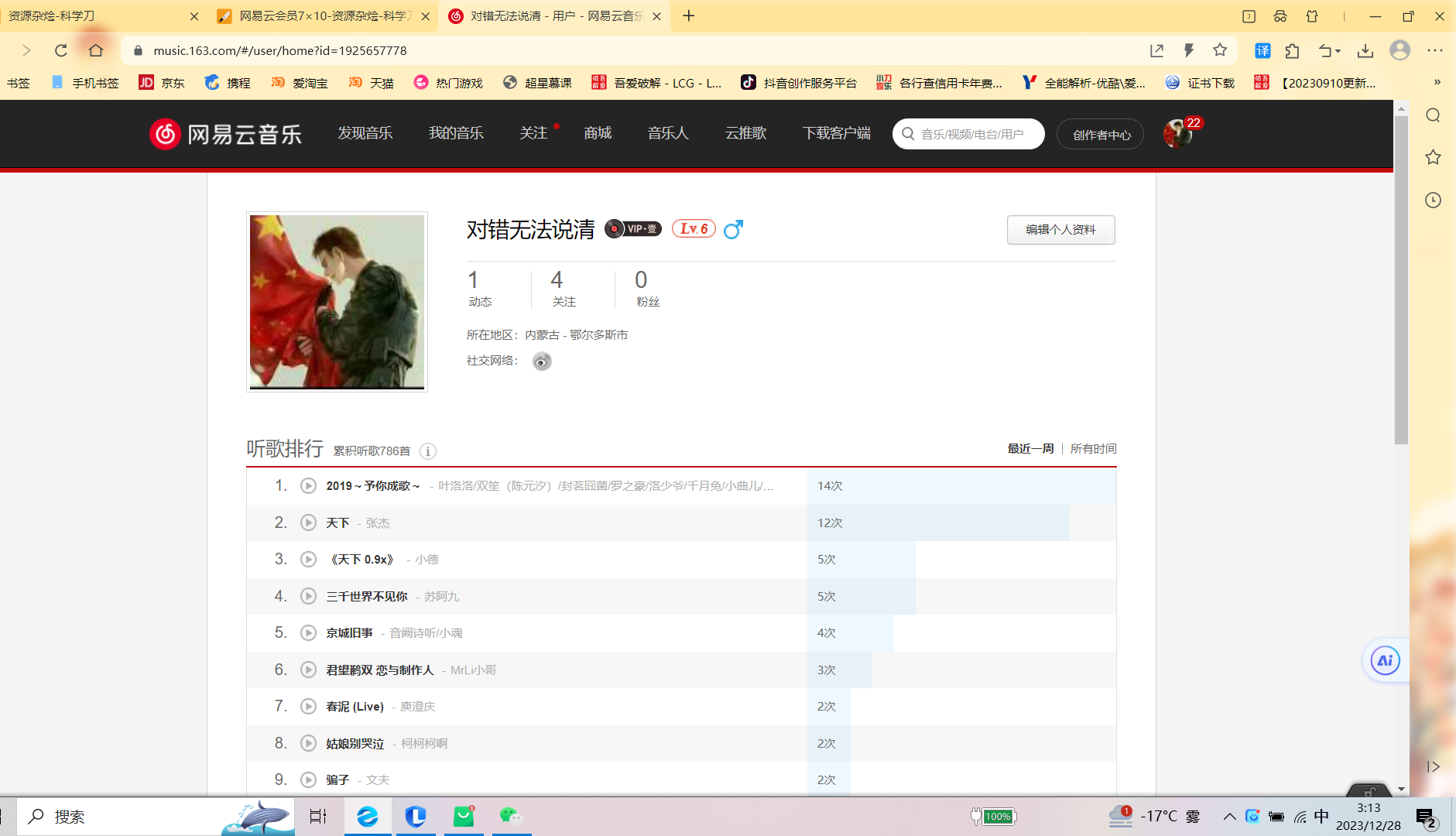Open the browser translate icon
Image resolution: width=1456 pixels, height=836 pixels.
point(1262,51)
